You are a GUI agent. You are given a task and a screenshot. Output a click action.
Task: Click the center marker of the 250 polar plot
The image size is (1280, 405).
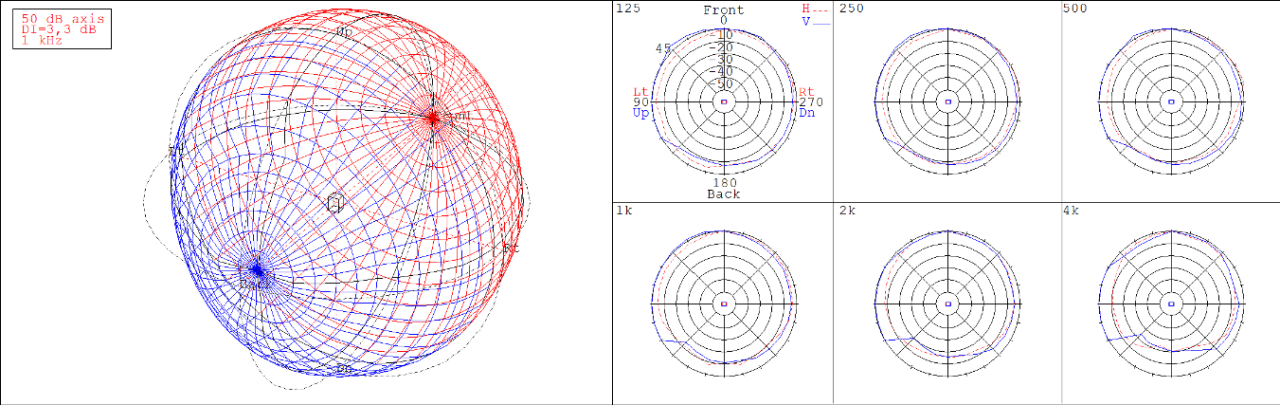(x=948, y=101)
